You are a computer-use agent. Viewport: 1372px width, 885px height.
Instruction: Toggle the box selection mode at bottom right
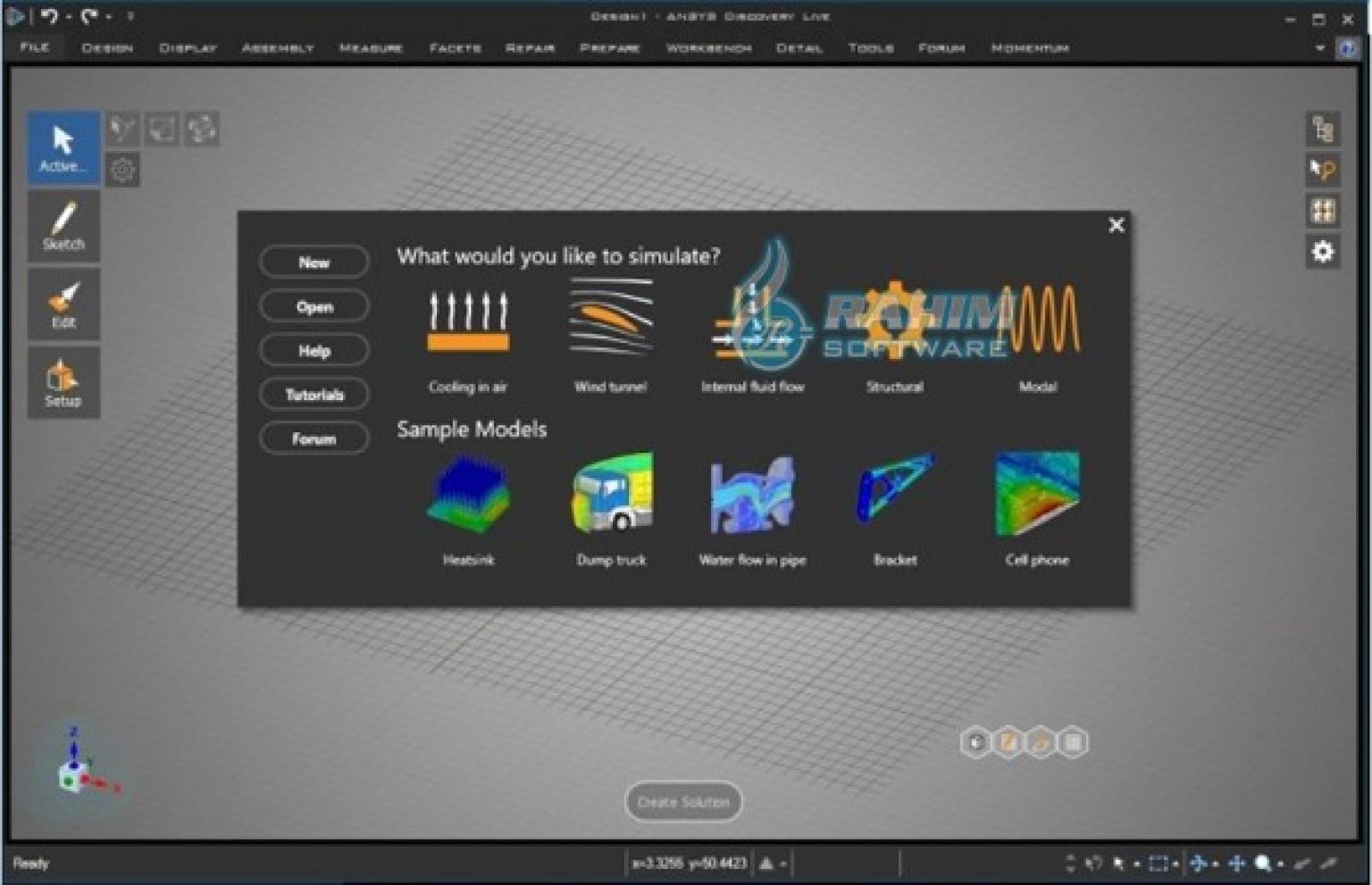(1159, 864)
